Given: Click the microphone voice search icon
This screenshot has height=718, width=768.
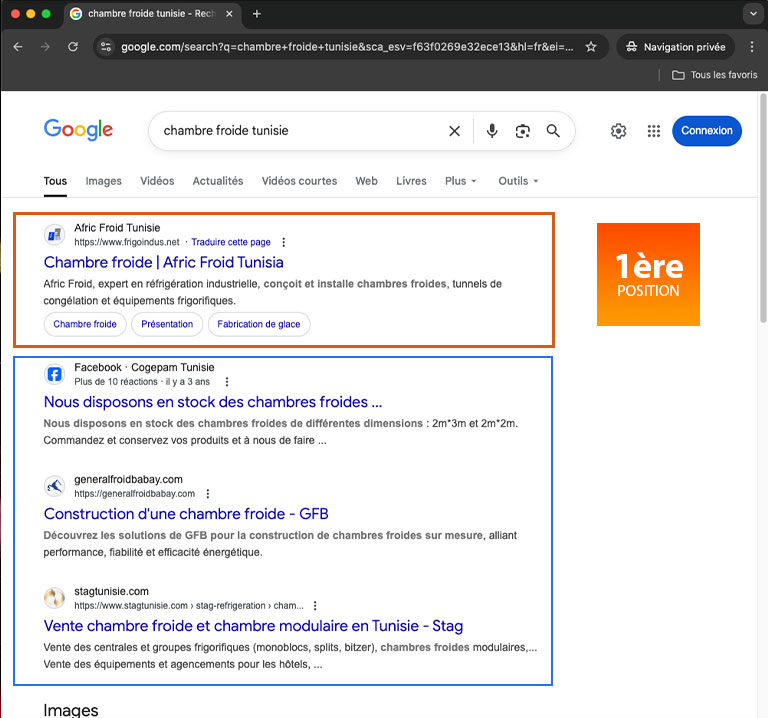Looking at the screenshot, I should point(491,131).
